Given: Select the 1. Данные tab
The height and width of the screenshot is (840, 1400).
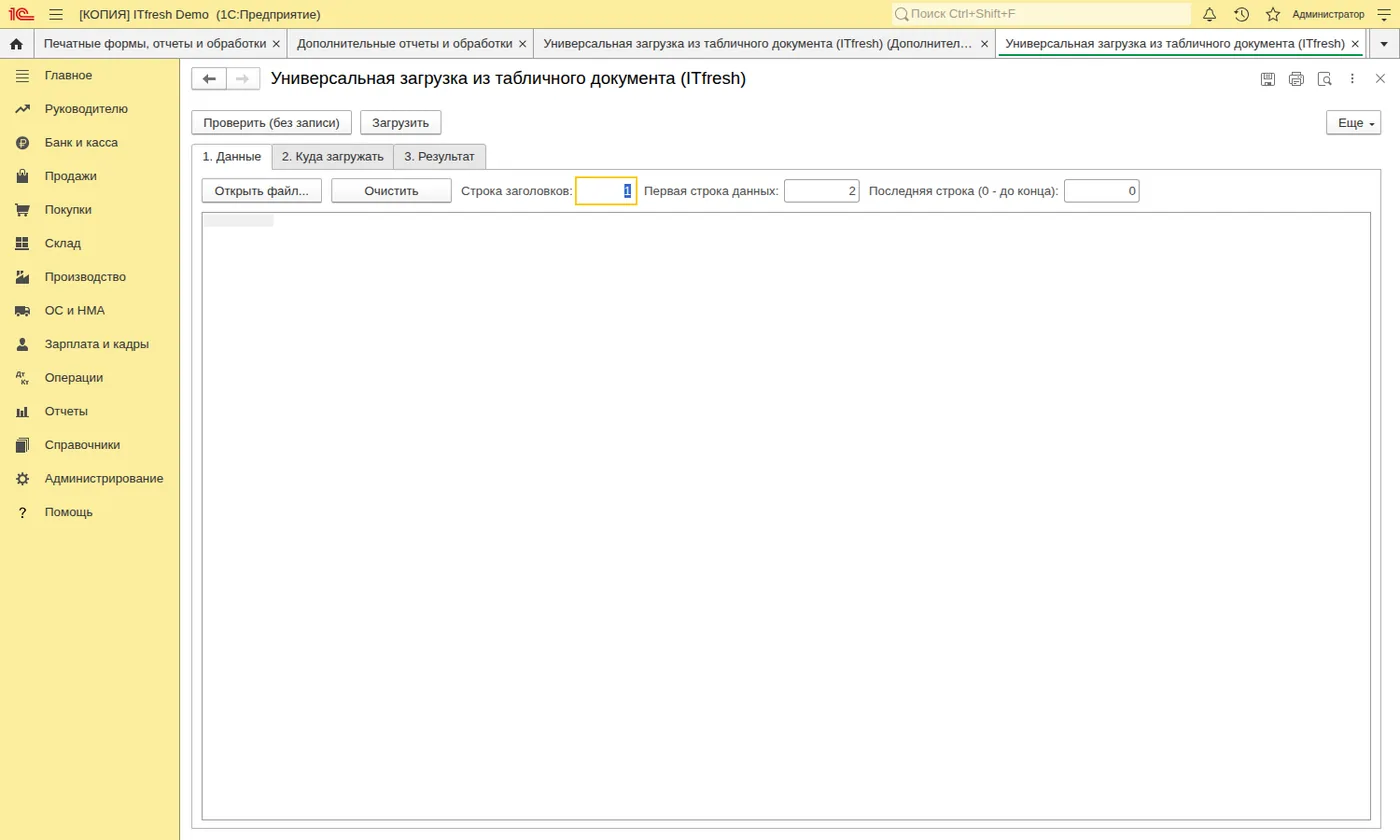Looking at the screenshot, I should pos(232,157).
